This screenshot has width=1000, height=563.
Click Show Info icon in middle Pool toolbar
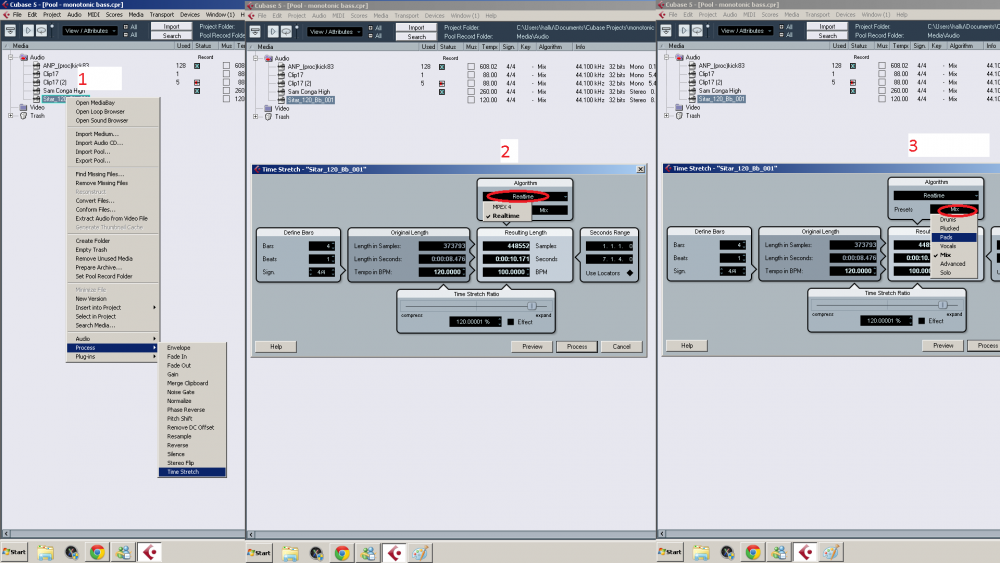tap(255, 31)
